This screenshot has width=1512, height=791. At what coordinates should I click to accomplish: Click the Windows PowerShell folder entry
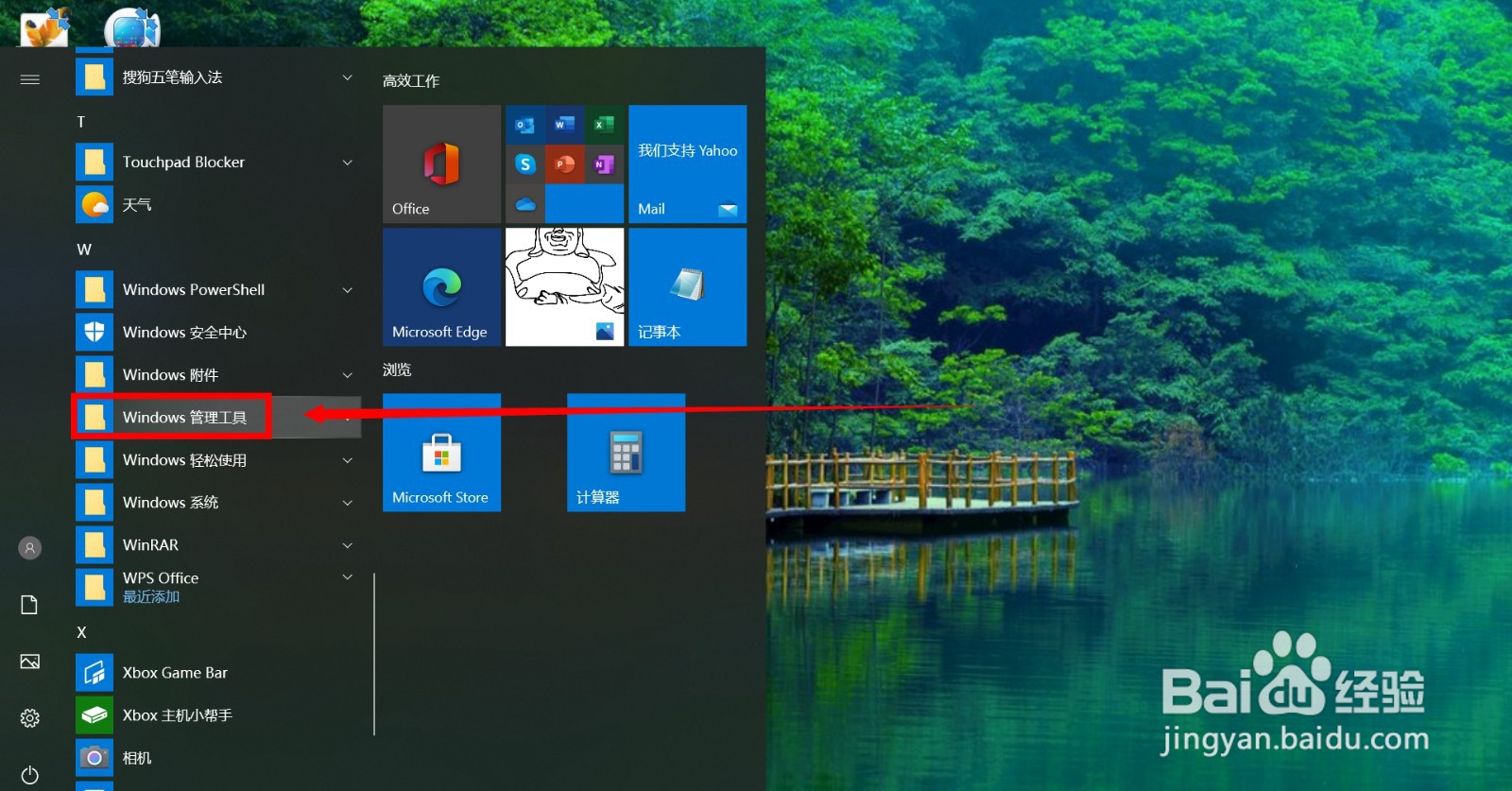pos(217,289)
